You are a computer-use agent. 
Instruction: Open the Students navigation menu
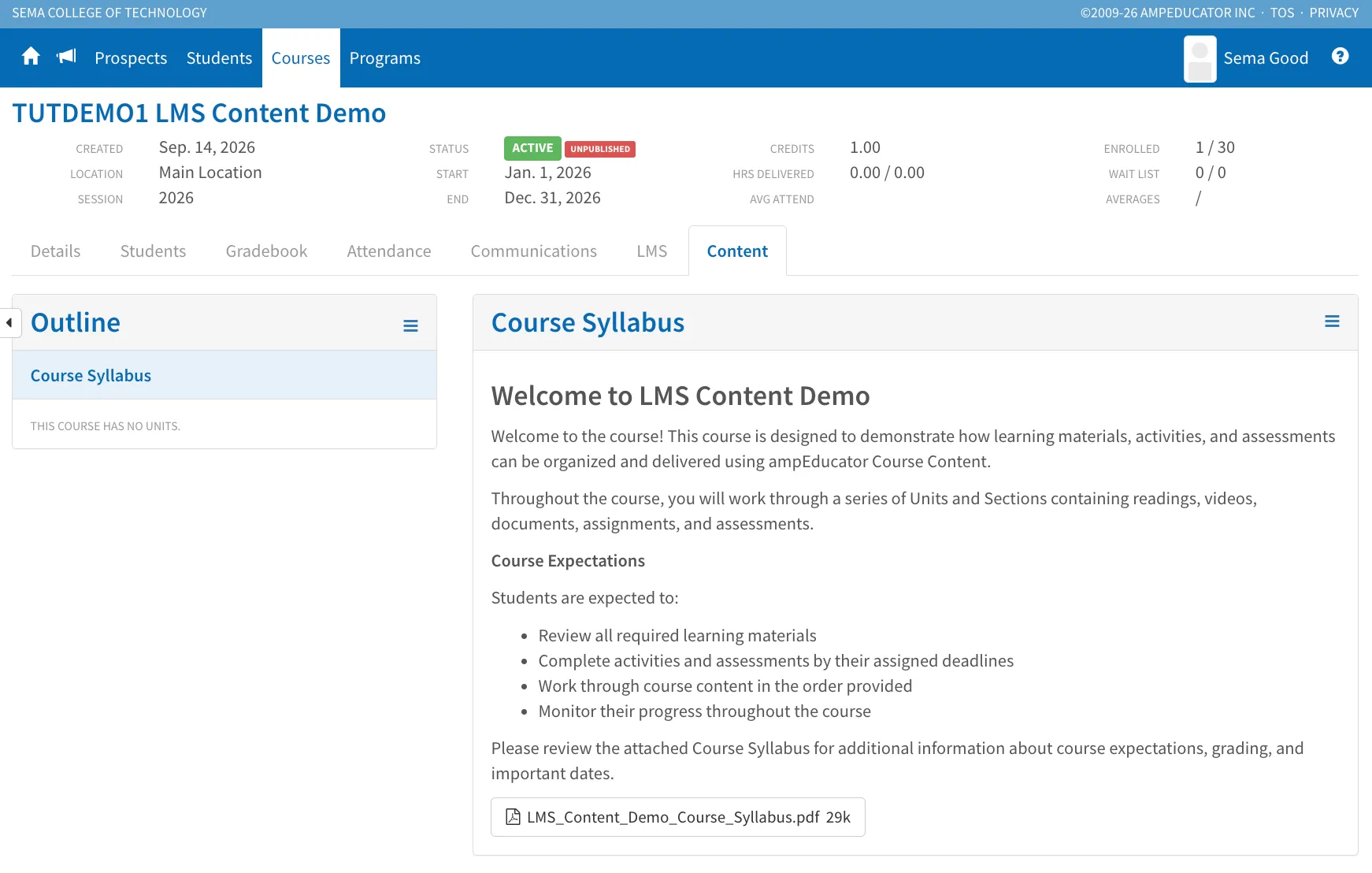[x=219, y=58]
